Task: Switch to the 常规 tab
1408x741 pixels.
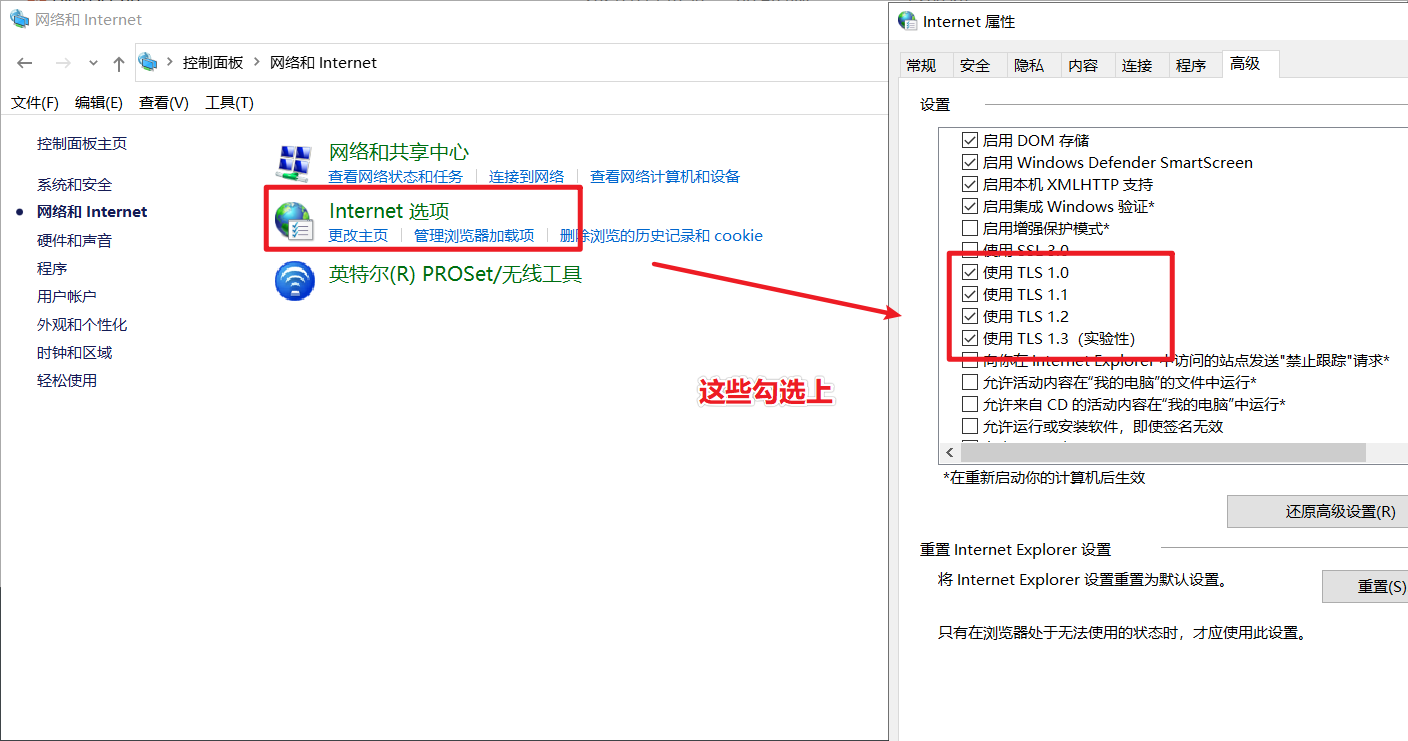Action: (921, 65)
